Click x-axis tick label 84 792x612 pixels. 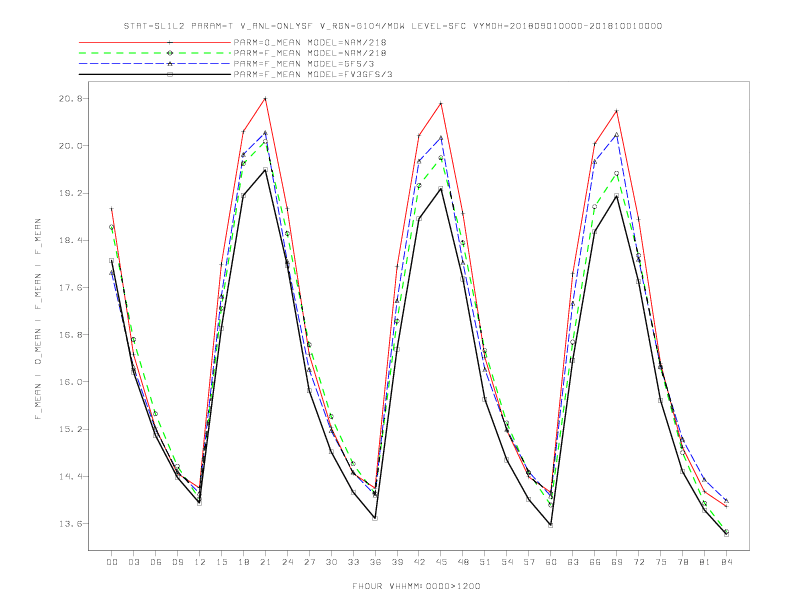pyautogui.click(x=726, y=562)
